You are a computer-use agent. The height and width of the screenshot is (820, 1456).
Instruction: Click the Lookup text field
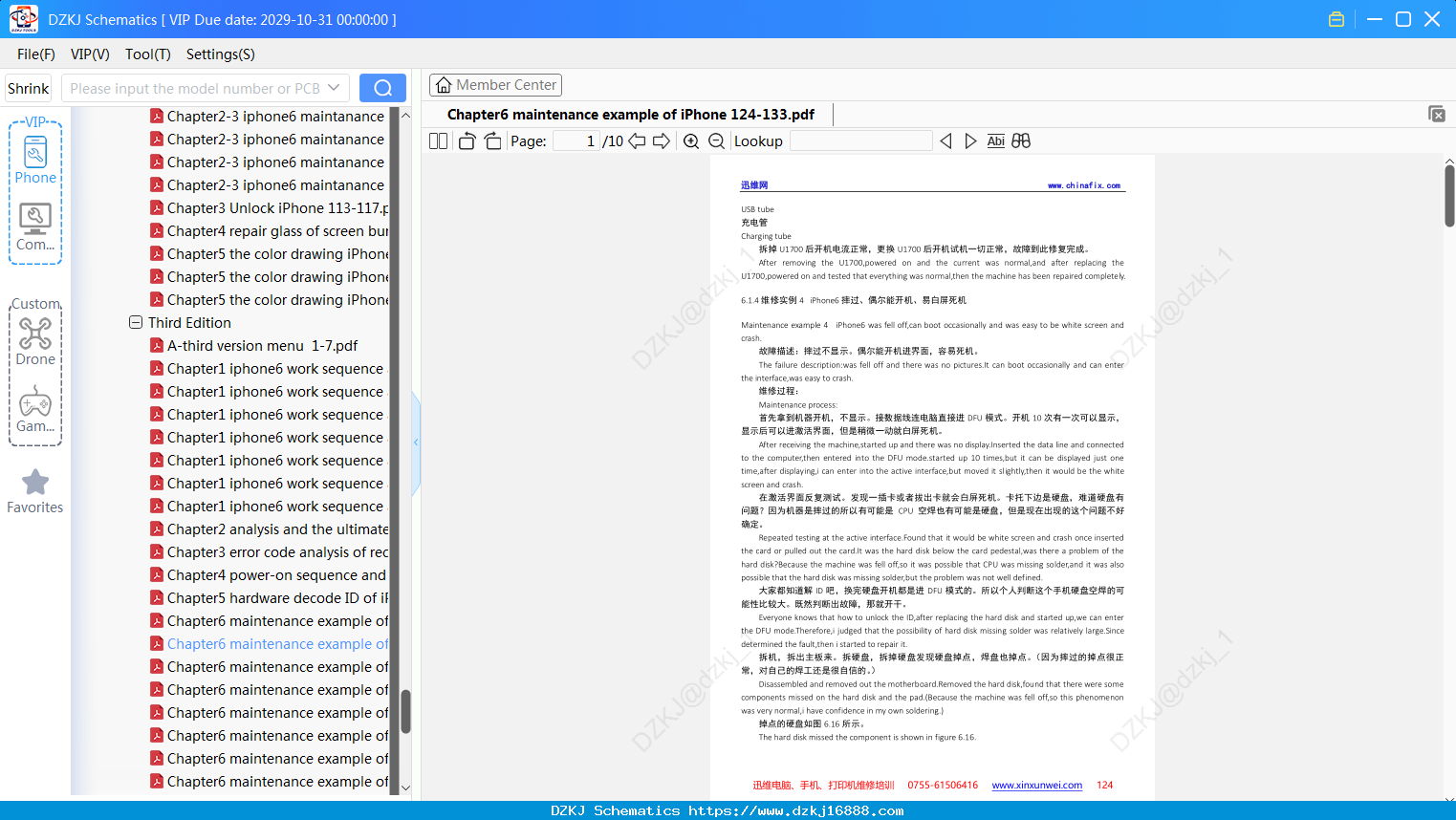861,141
